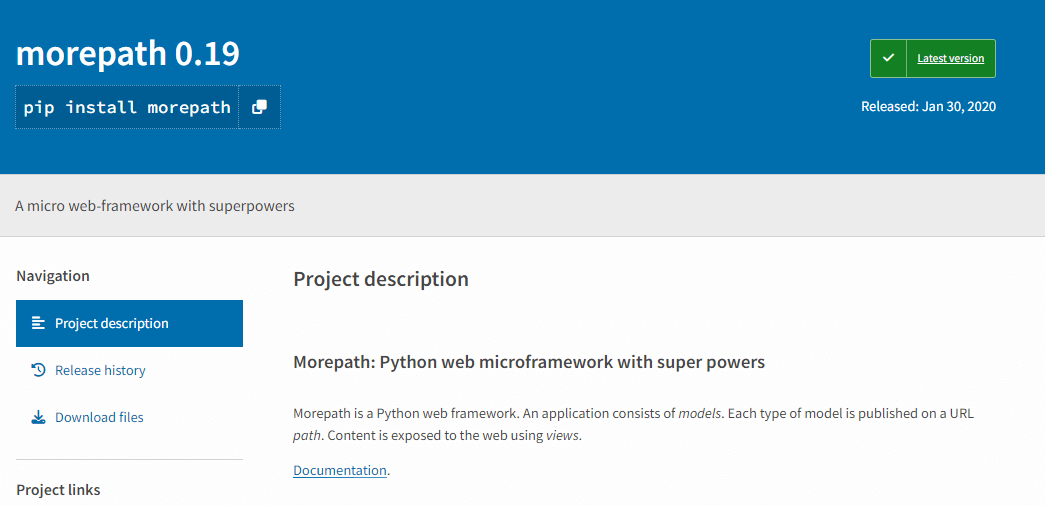Copy pip install command to clipboard

259,107
